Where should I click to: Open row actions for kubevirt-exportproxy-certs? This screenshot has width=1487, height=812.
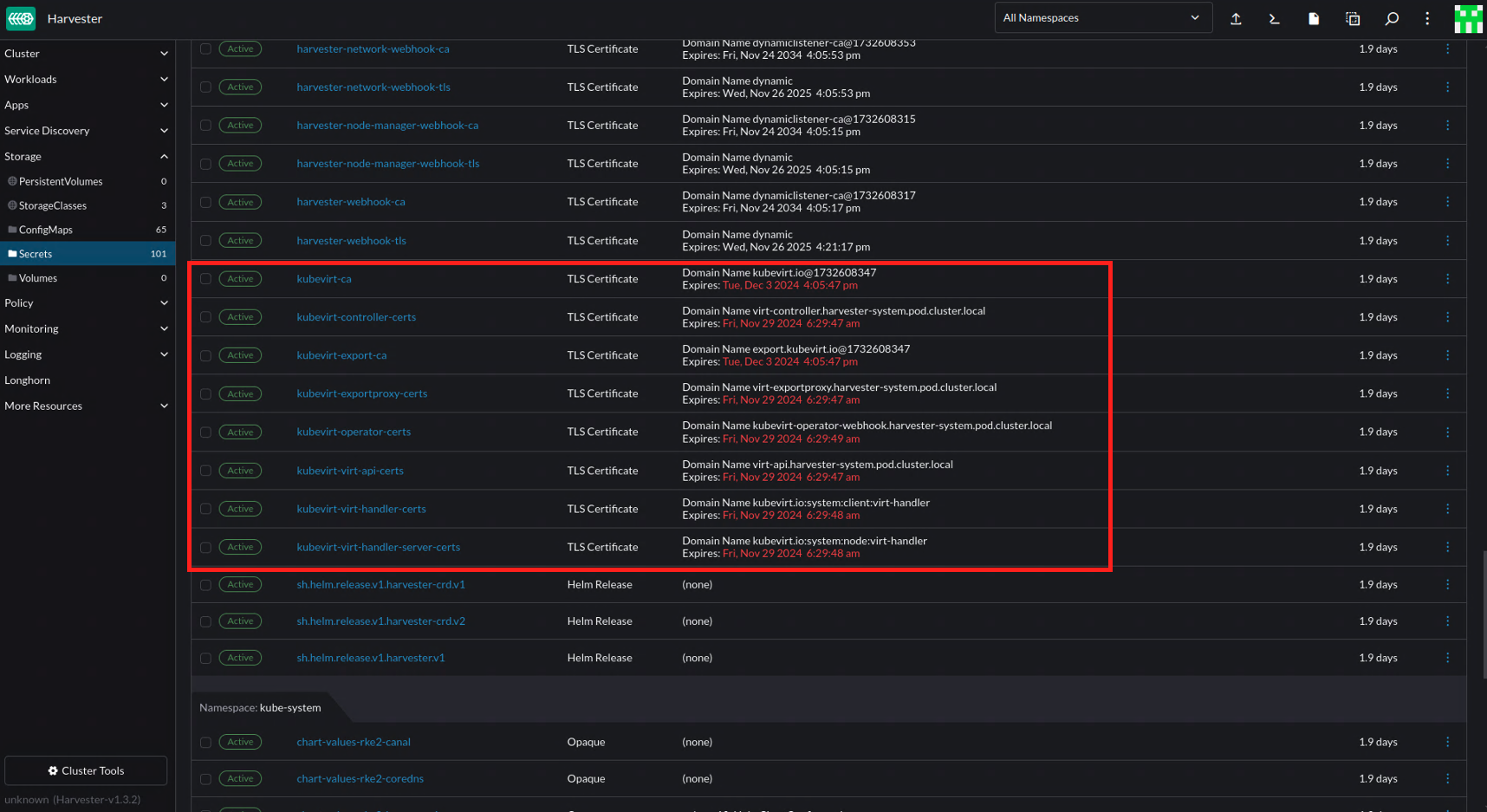pyautogui.click(x=1447, y=393)
